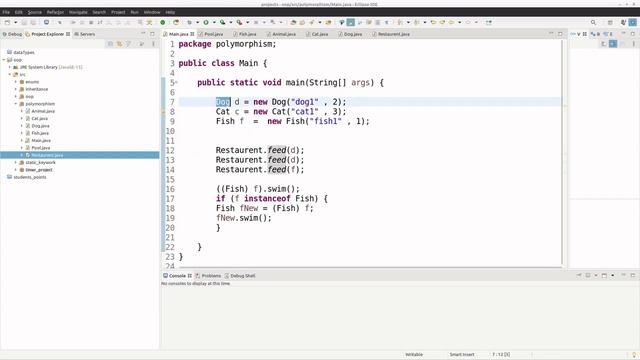The image size is (640, 360).
Task: Click the green Run launch circle icon
Action: point(162,22)
